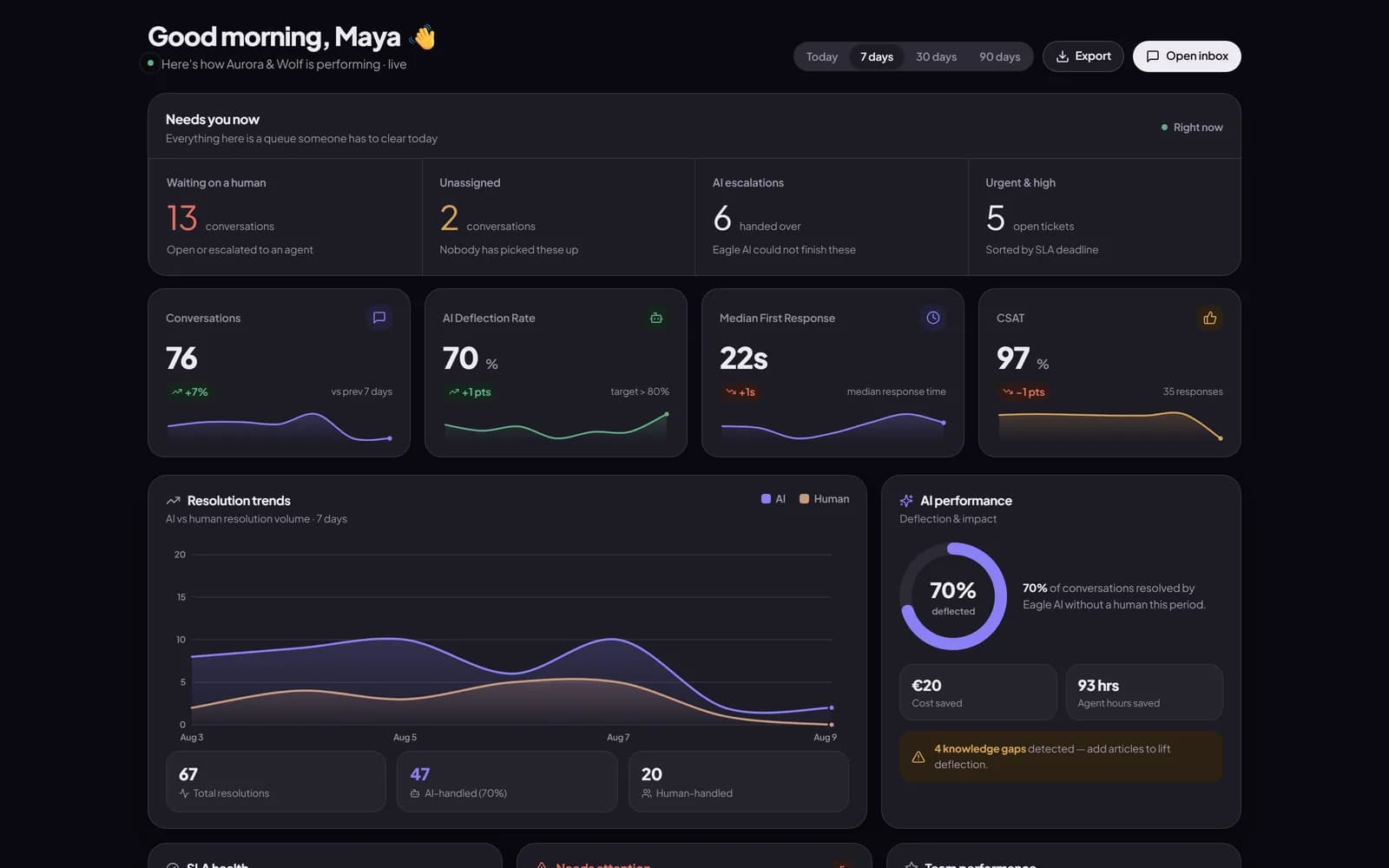
Task: Click the waving hand emoji in greeting
Action: click(x=423, y=36)
